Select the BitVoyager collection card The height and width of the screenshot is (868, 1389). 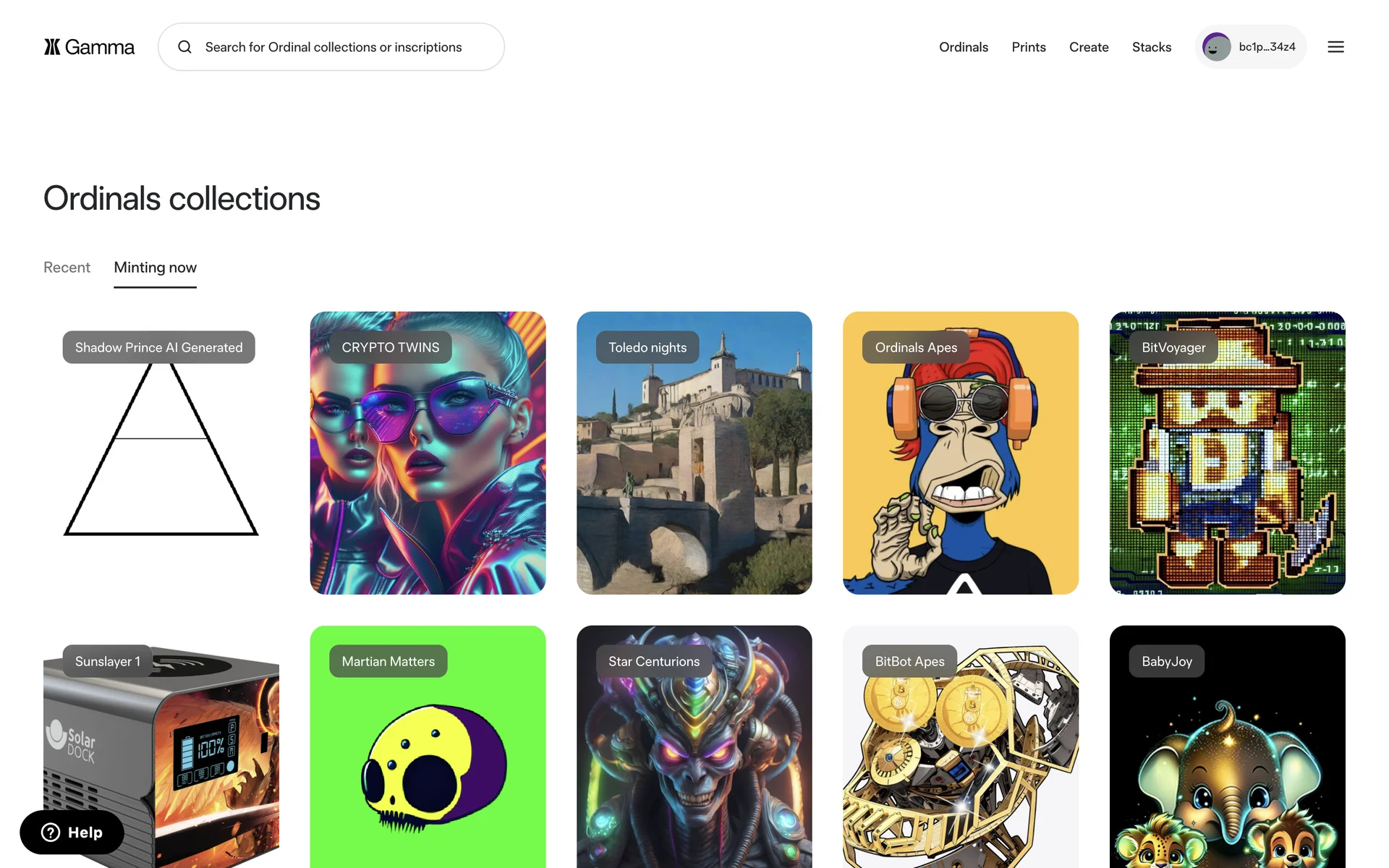(1228, 453)
